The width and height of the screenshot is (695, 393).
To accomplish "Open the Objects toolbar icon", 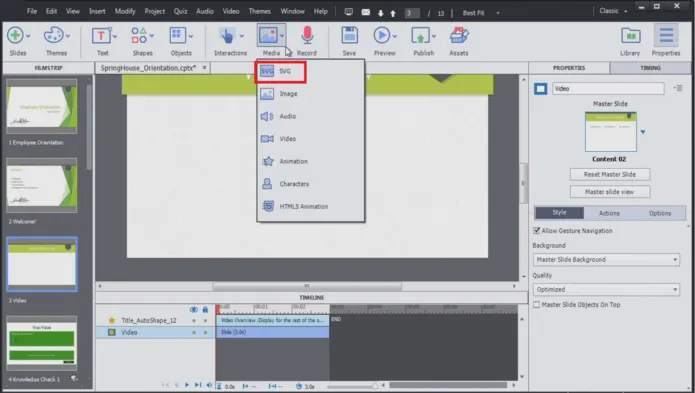I will coord(178,35).
